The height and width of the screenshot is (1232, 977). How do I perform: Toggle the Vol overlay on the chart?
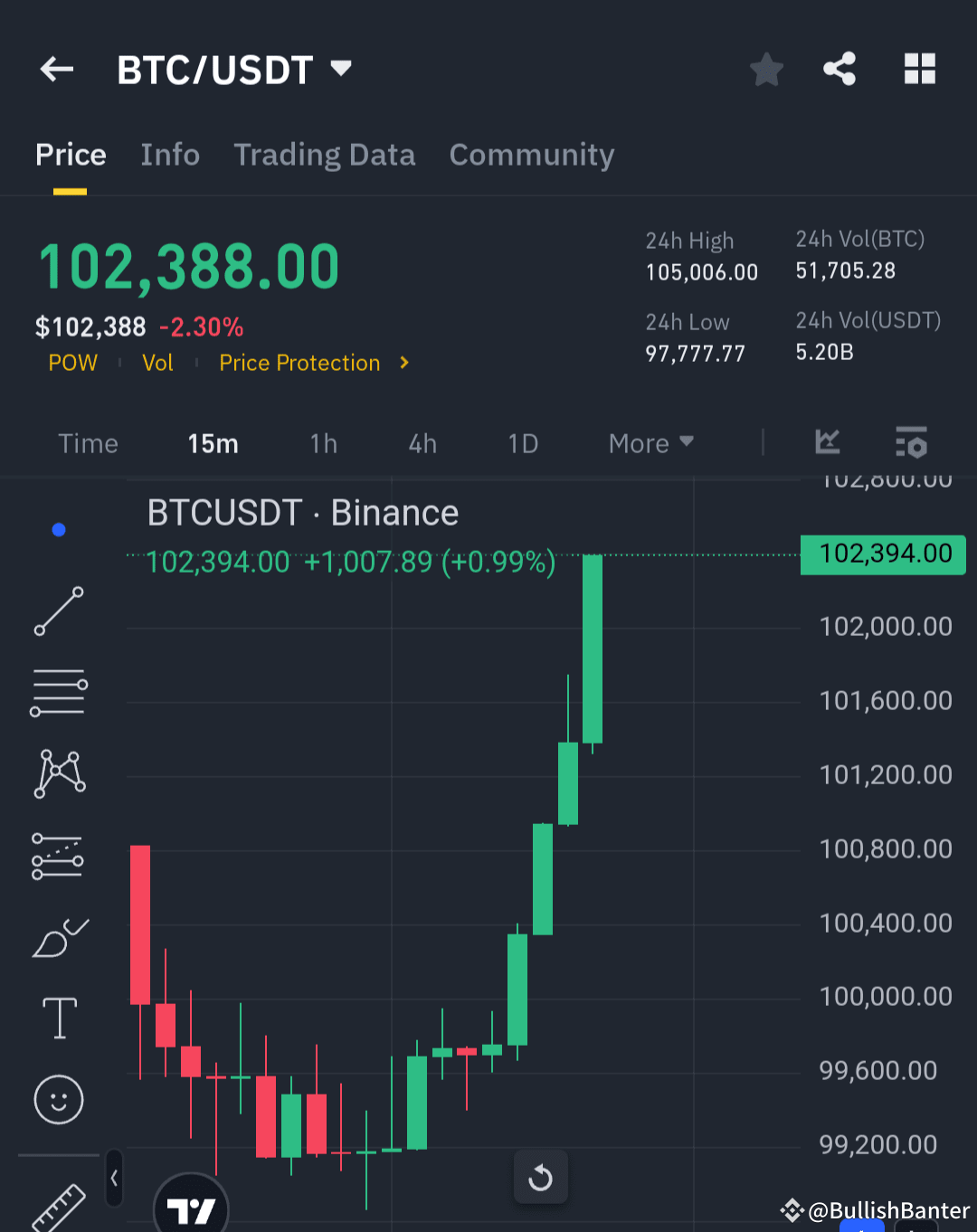pyautogui.click(x=157, y=363)
